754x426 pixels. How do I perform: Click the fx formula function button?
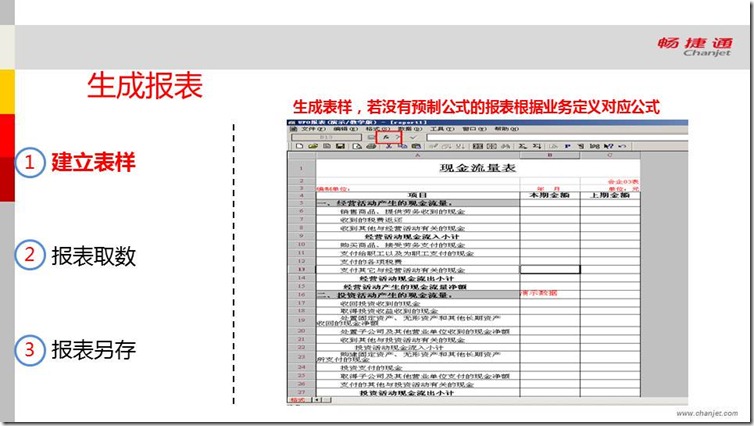[x=386, y=138]
